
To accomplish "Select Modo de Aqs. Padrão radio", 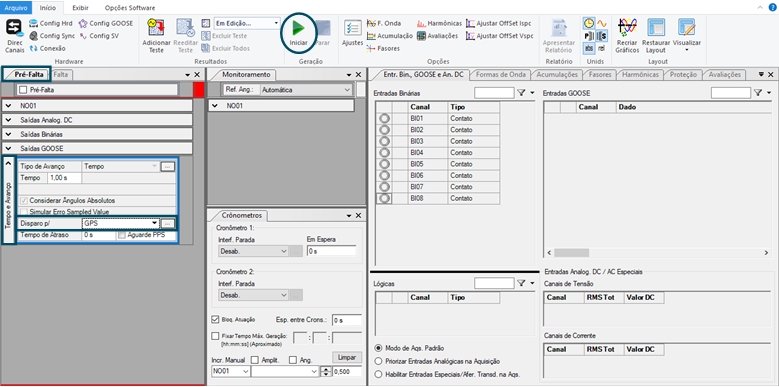I will click(379, 348).
